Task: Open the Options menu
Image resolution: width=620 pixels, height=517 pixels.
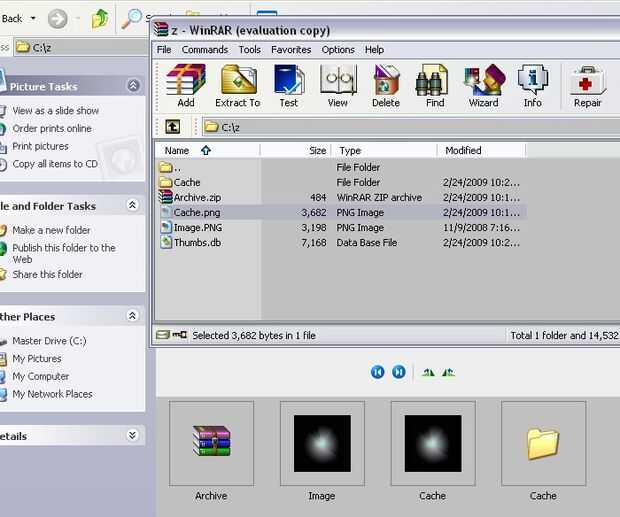Action: point(338,50)
